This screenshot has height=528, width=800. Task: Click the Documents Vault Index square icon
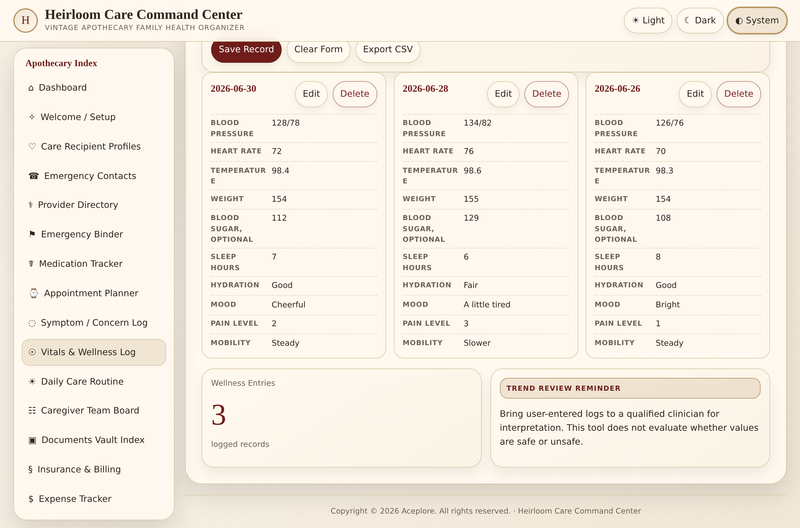tap(32, 440)
